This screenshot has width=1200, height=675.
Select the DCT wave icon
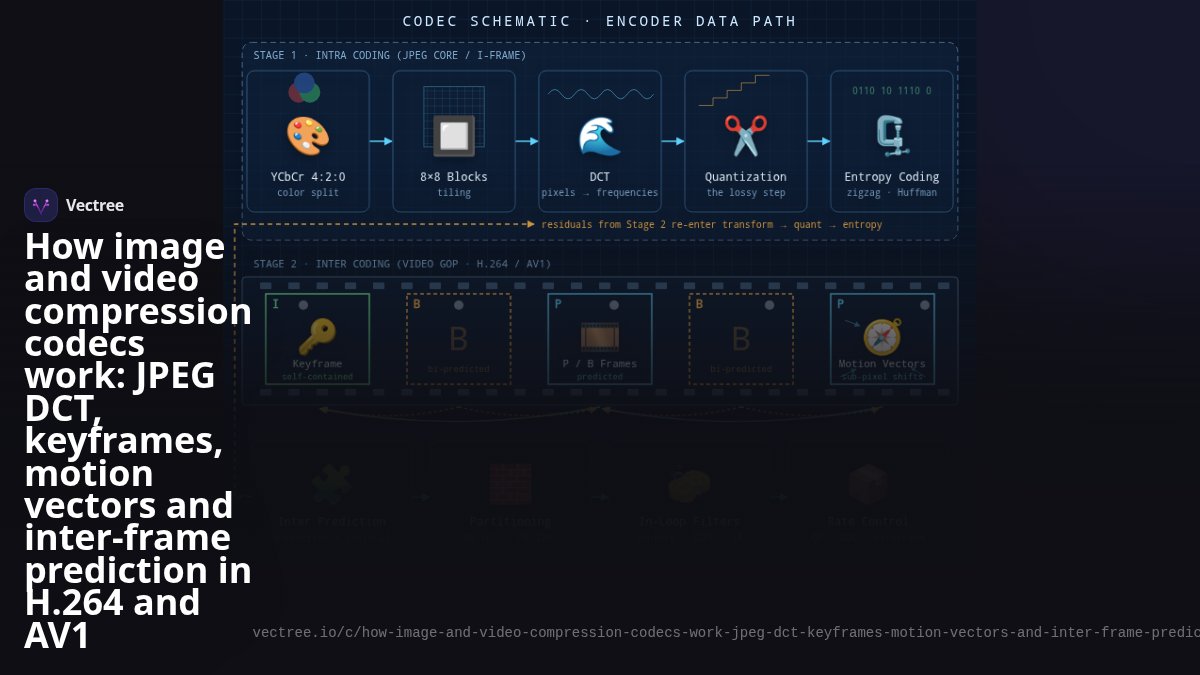pos(600,136)
